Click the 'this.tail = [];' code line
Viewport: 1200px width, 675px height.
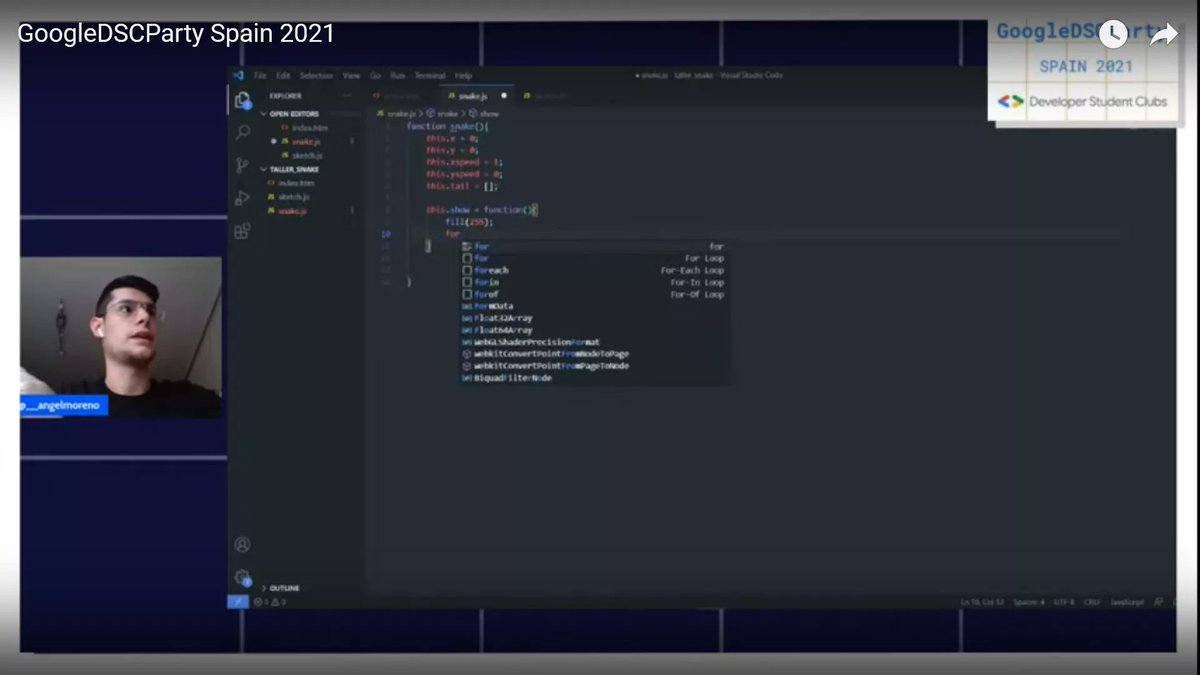tap(462, 186)
